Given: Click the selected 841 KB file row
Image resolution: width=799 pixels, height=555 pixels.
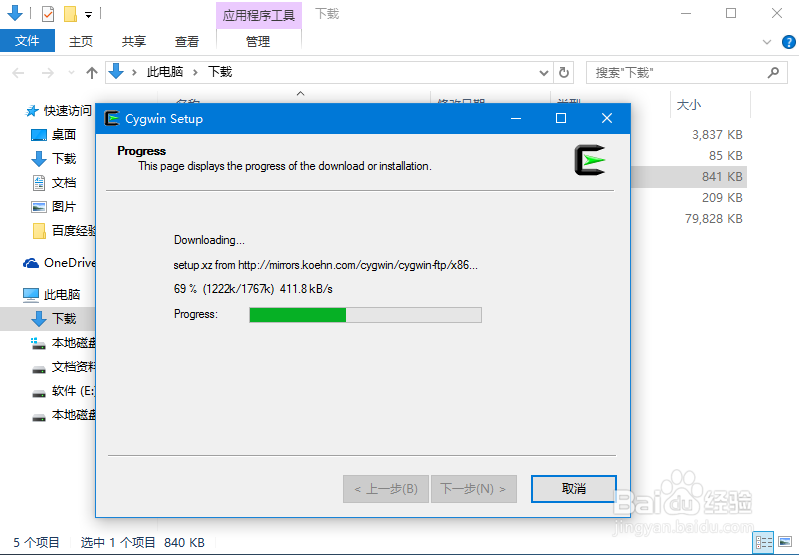Looking at the screenshot, I should pyautogui.click(x=689, y=177).
